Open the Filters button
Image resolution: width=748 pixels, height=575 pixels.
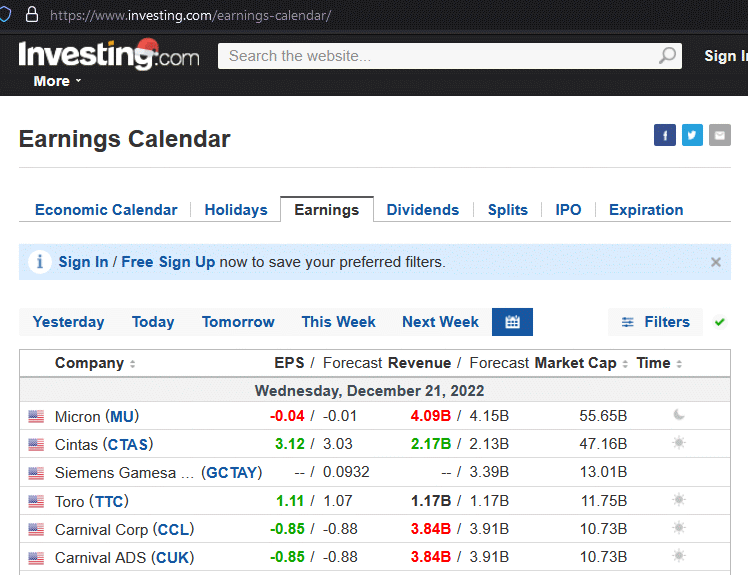[x=655, y=322]
